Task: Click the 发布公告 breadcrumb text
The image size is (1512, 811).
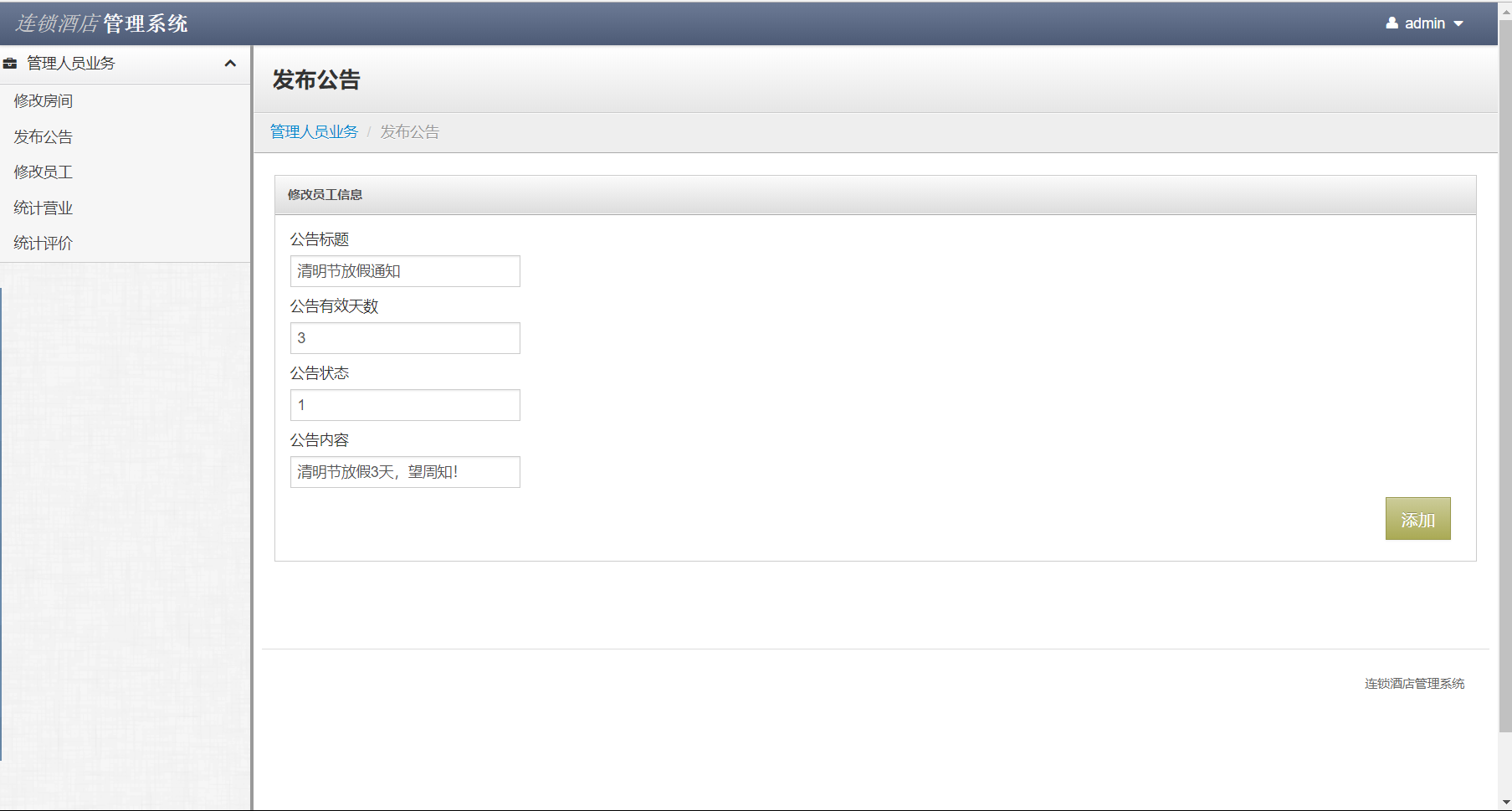Action: tap(409, 131)
